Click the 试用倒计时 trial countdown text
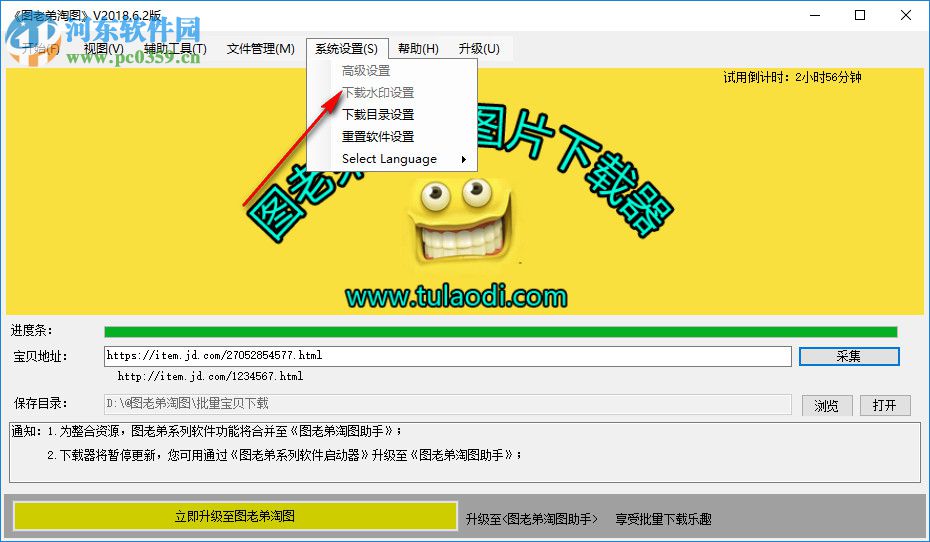This screenshot has width=930, height=542. coord(792,77)
